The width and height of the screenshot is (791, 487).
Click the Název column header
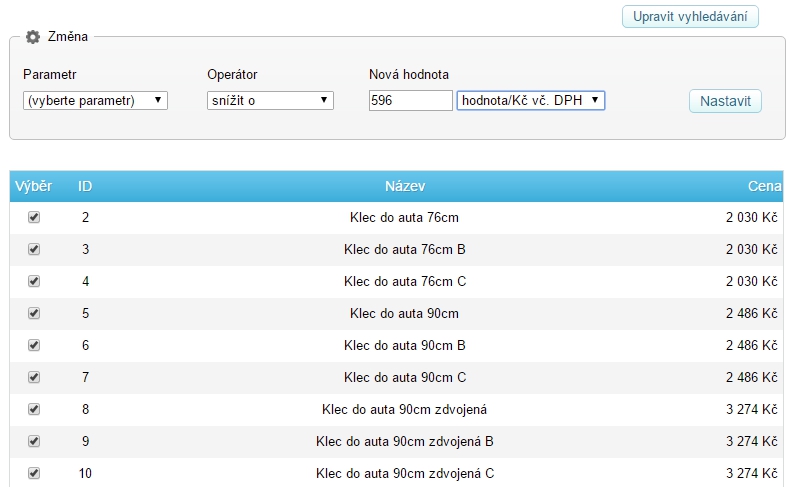point(405,186)
